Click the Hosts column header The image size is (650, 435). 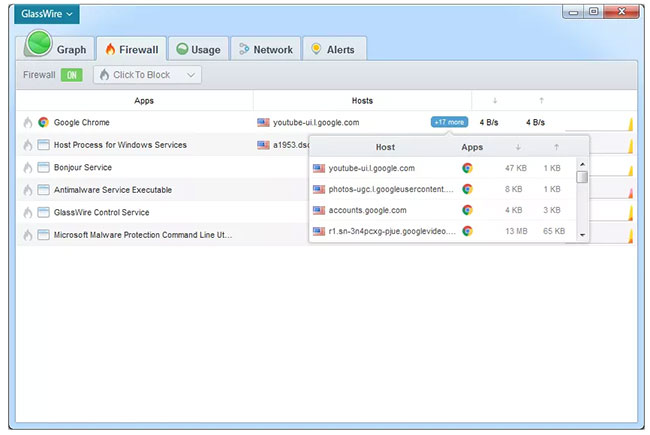[362, 100]
